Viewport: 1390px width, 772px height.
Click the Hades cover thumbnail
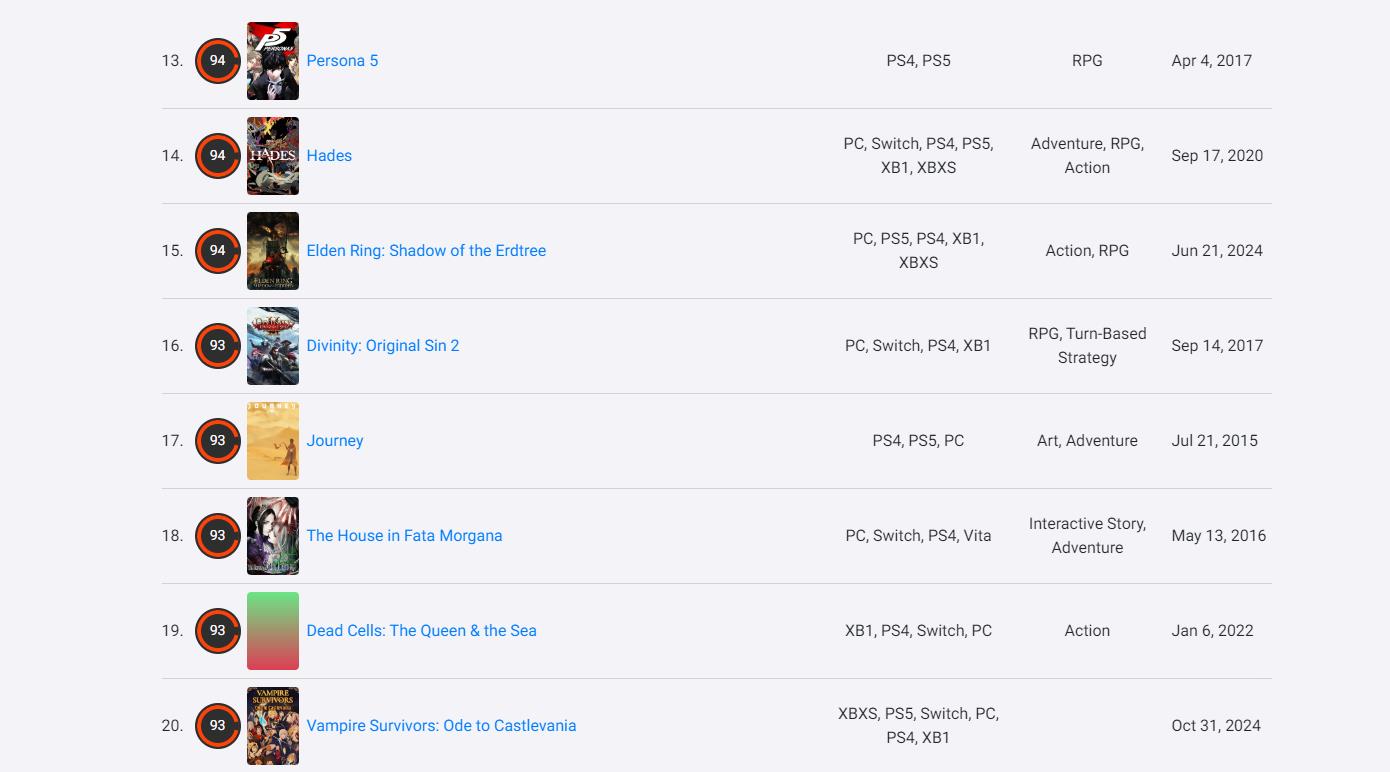[x=273, y=156]
